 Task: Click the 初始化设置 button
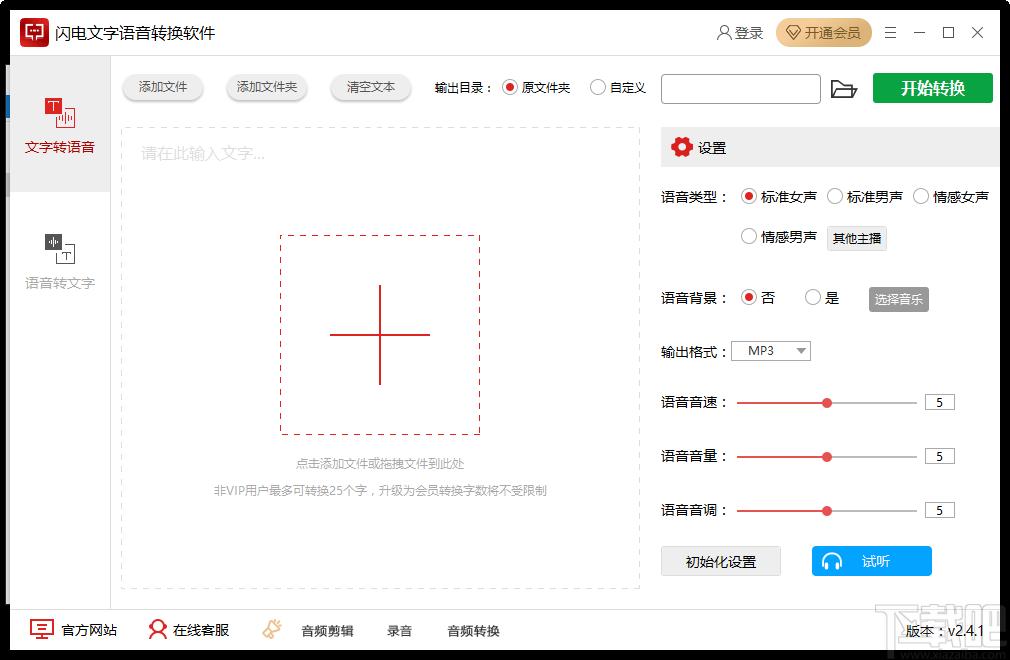(x=721, y=561)
